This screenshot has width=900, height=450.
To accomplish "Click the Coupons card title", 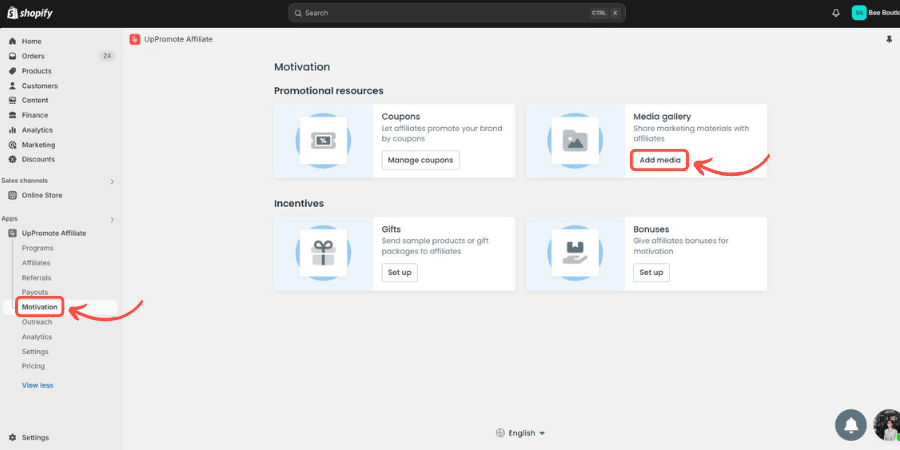I will (x=401, y=117).
